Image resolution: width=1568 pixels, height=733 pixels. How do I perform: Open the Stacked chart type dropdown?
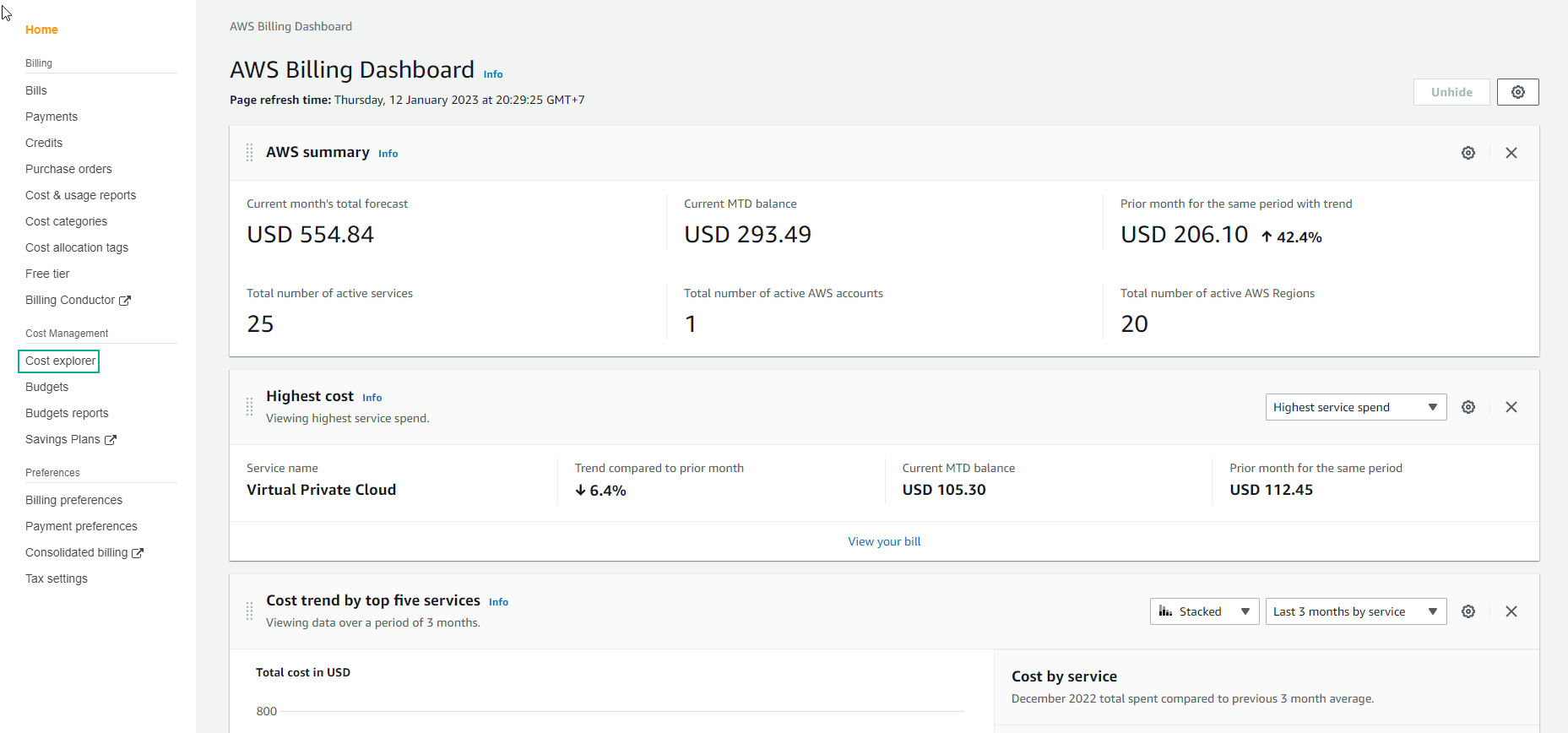(x=1205, y=611)
